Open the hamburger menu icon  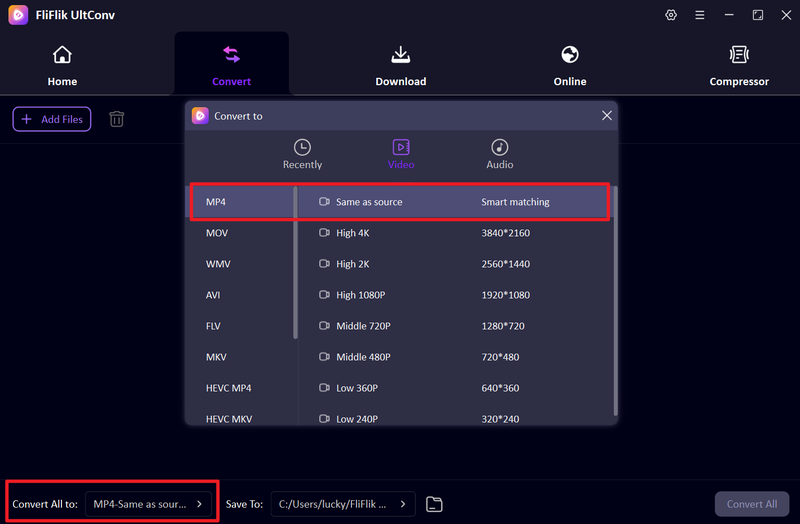(699, 15)
